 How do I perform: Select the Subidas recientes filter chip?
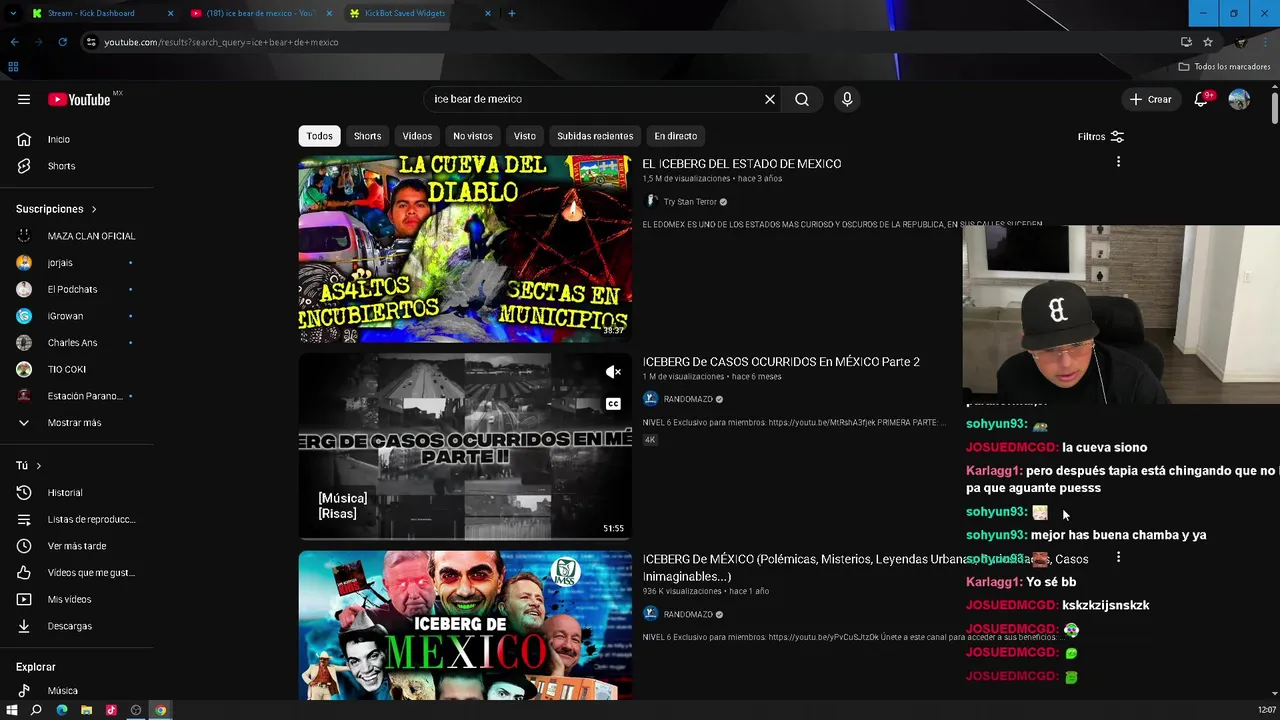[x=595, y=136]
